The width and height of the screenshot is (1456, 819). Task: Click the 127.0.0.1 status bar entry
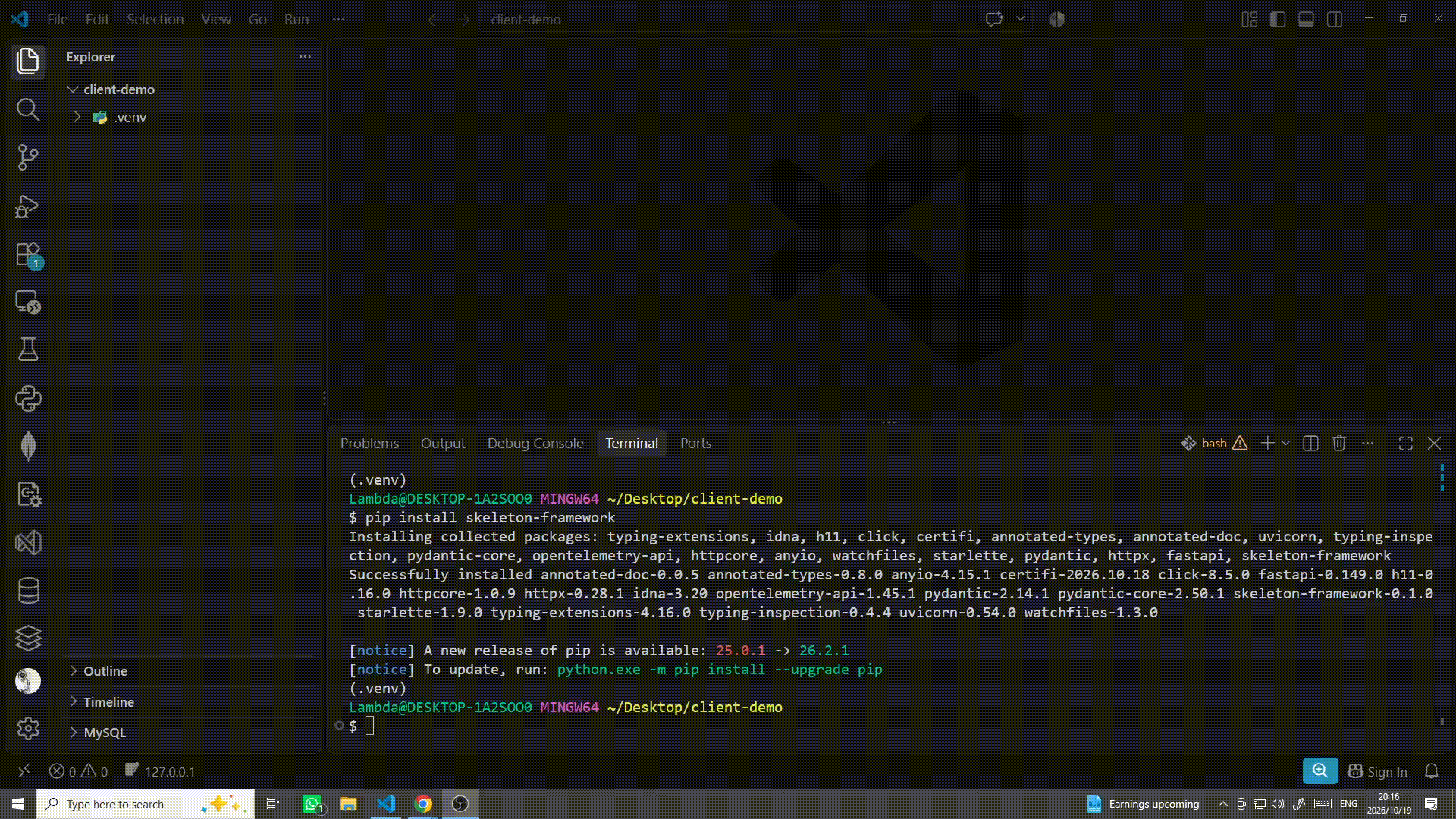pyautogui.click(x=160, y=772)
